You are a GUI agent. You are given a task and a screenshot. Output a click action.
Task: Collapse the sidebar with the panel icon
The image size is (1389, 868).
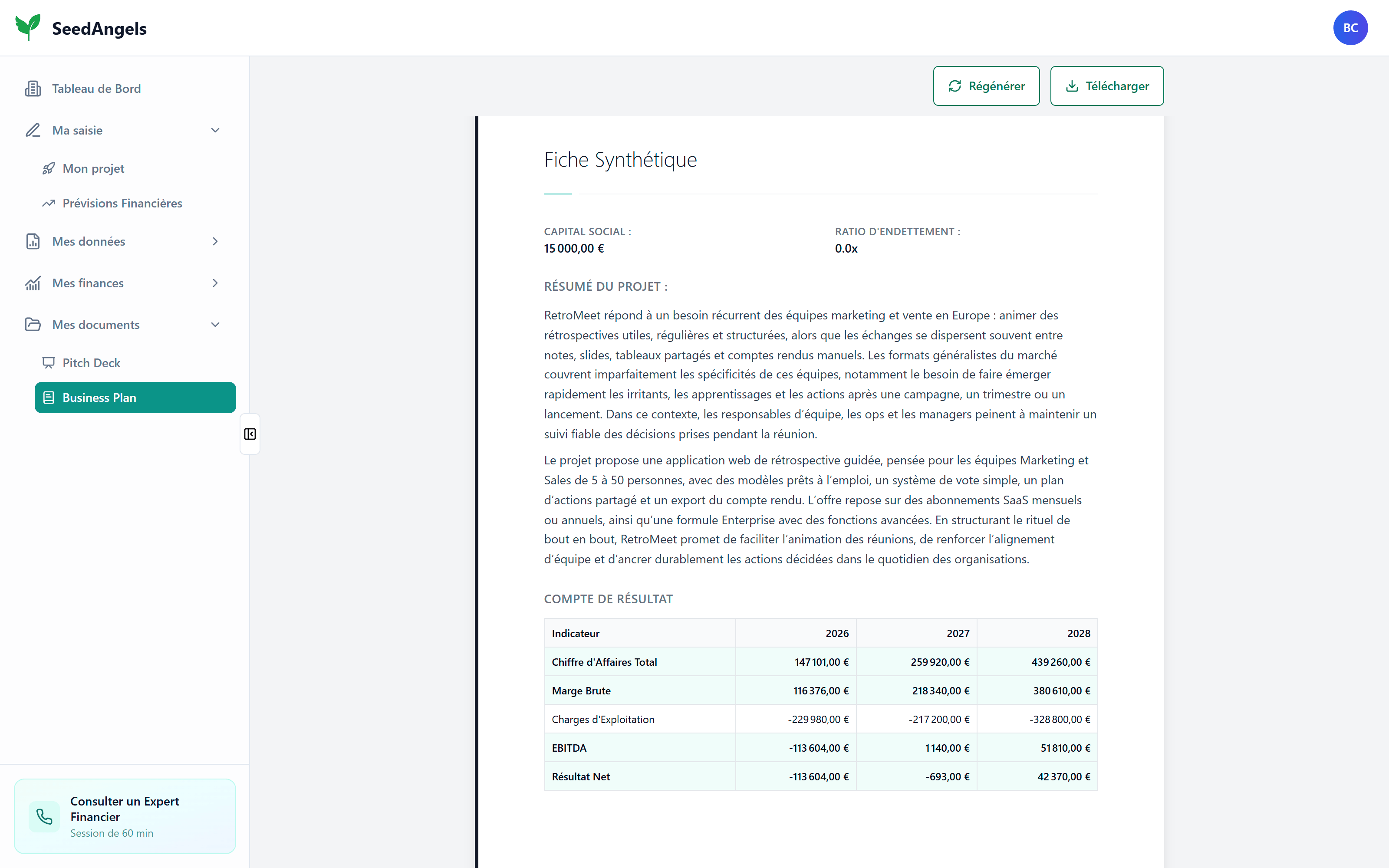[250, 434]
